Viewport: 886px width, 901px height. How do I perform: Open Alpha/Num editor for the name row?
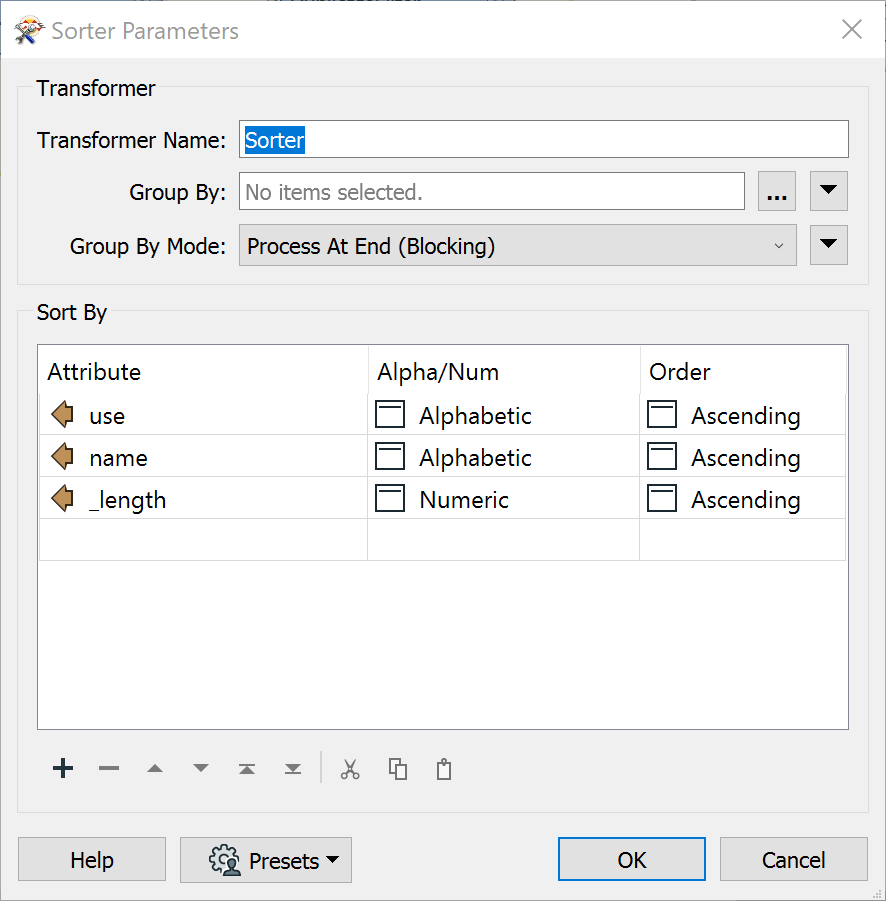tap(390, 457)
